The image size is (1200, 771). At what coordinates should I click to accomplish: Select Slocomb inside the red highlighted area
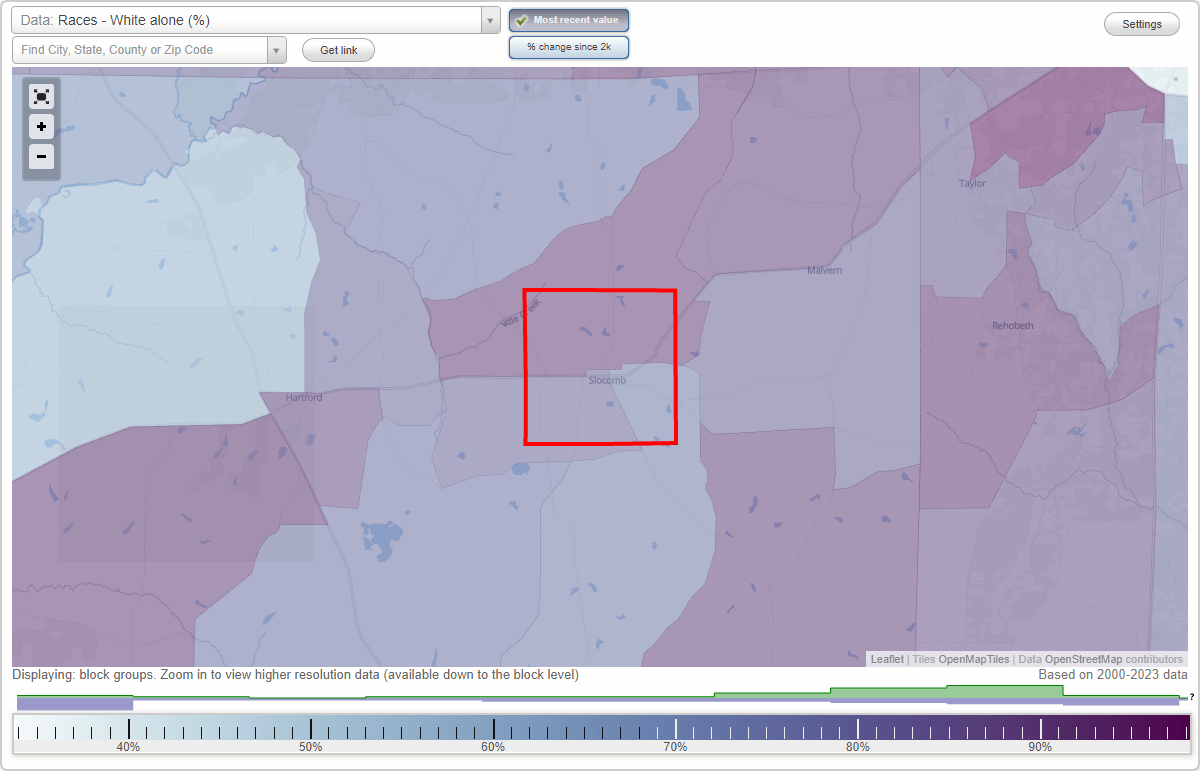[606, 380]
